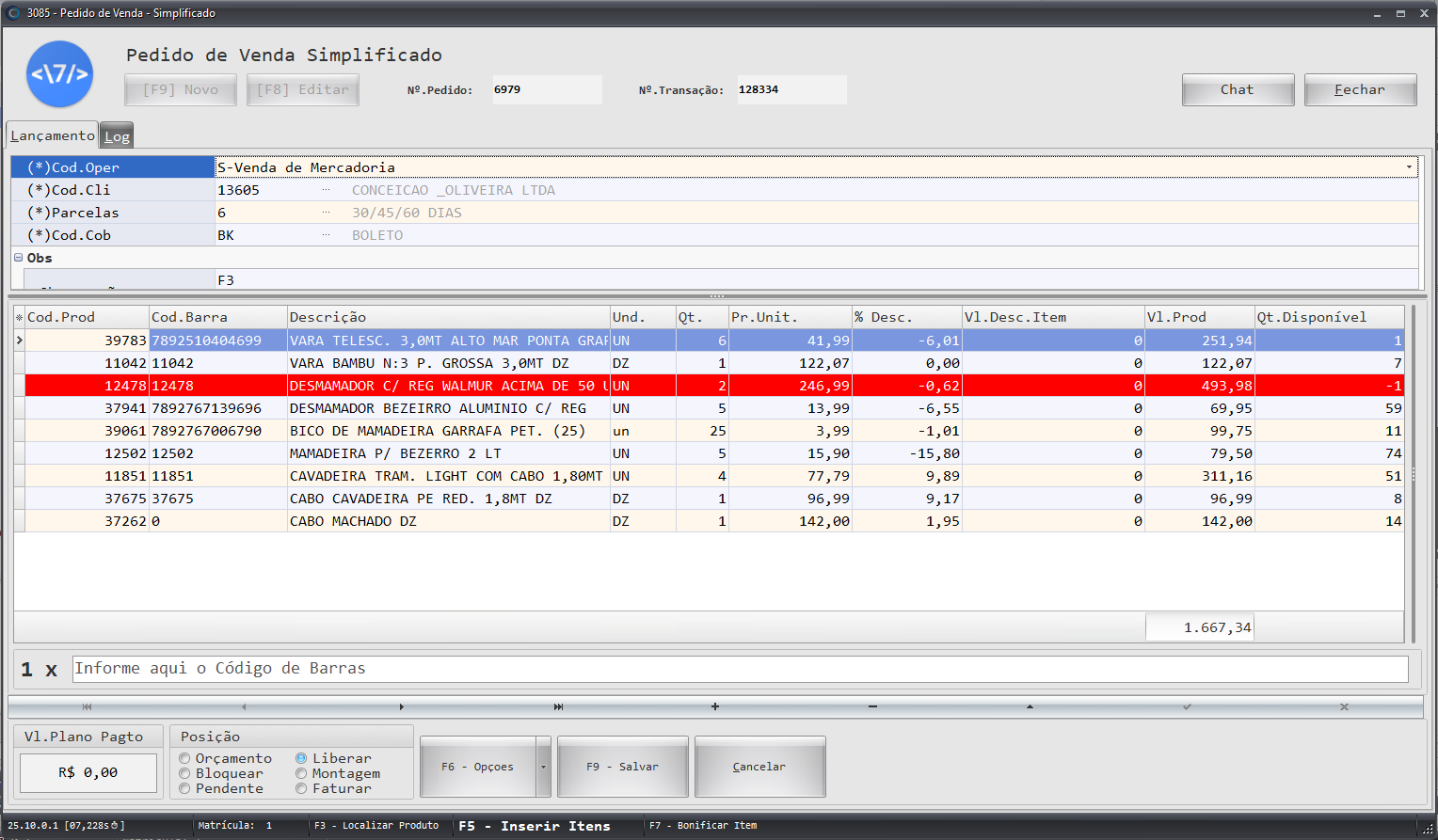
Task: Switch to the Log tab
Action: 117,136
